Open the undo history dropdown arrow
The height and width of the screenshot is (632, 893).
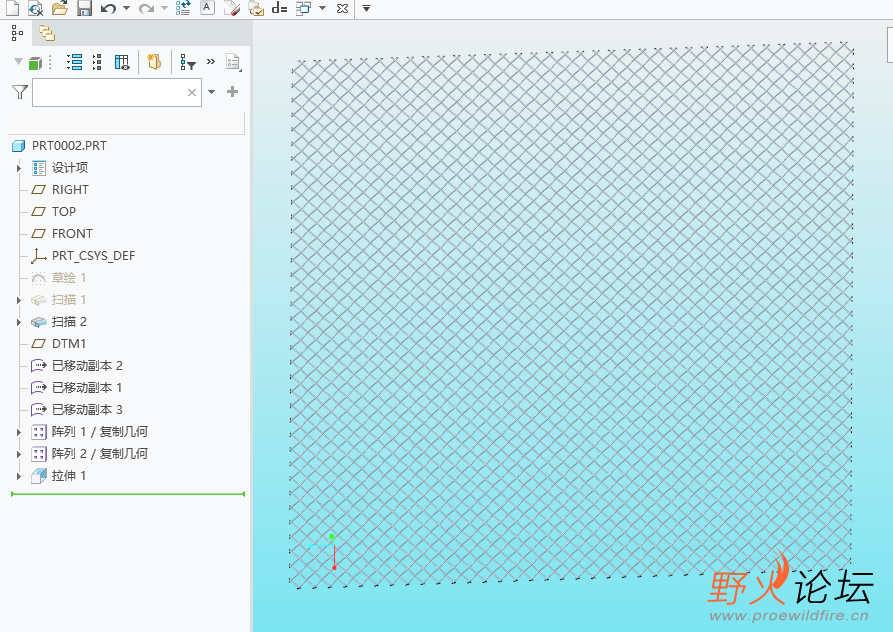[x=126, y=8]
